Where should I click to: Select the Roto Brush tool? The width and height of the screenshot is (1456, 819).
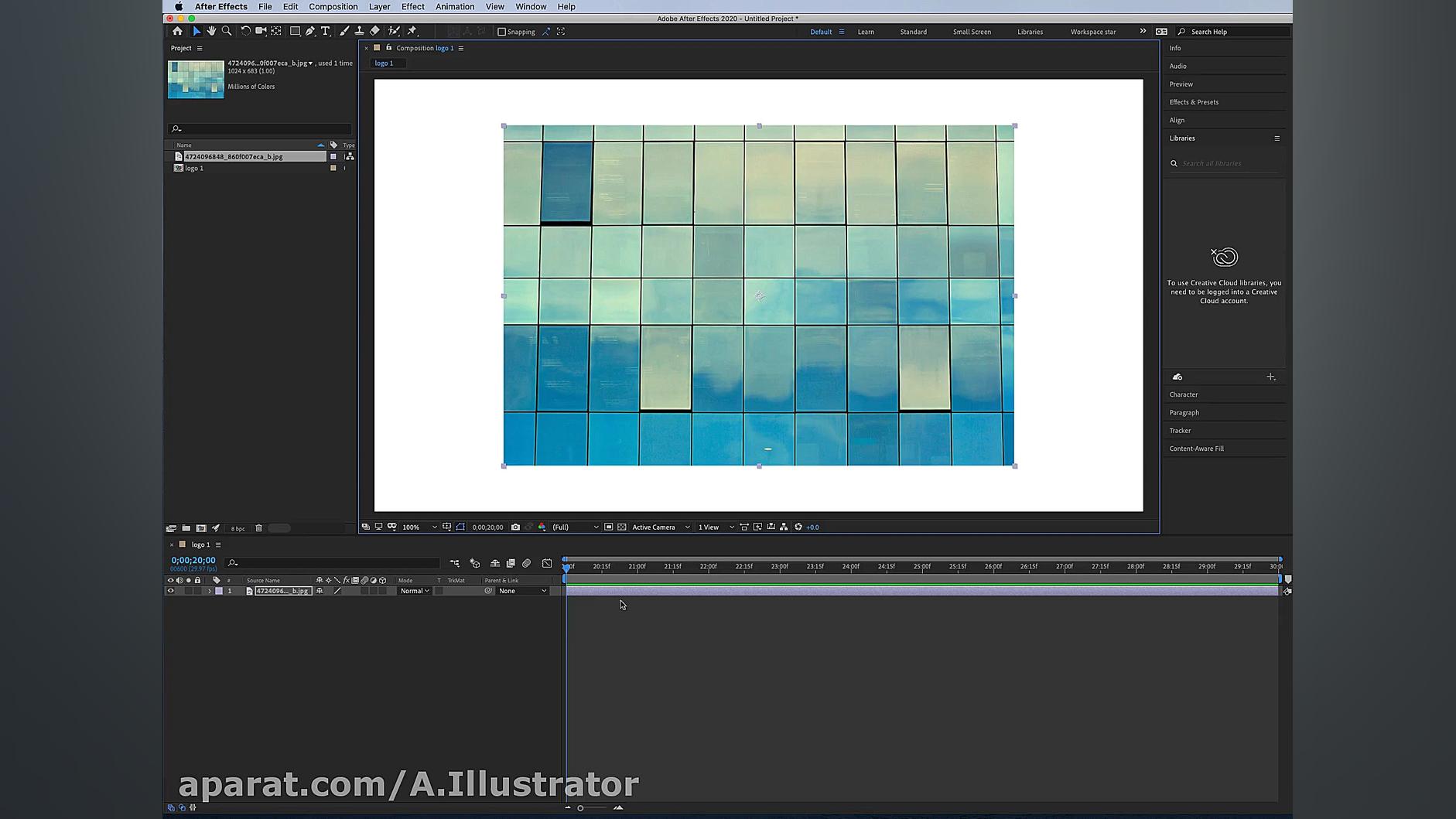pos(394,32)
